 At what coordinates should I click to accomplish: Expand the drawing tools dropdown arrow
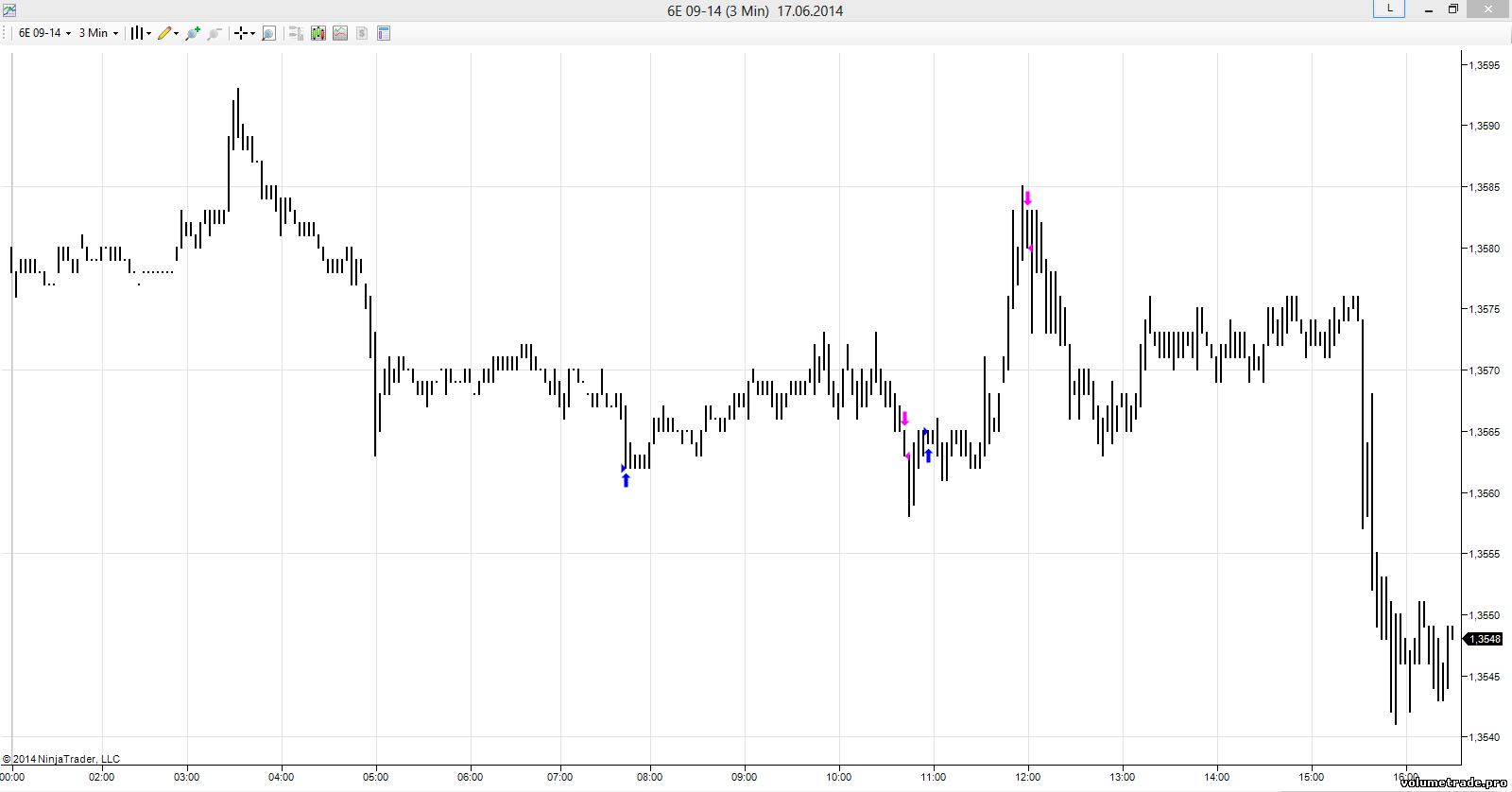(177, 33)
